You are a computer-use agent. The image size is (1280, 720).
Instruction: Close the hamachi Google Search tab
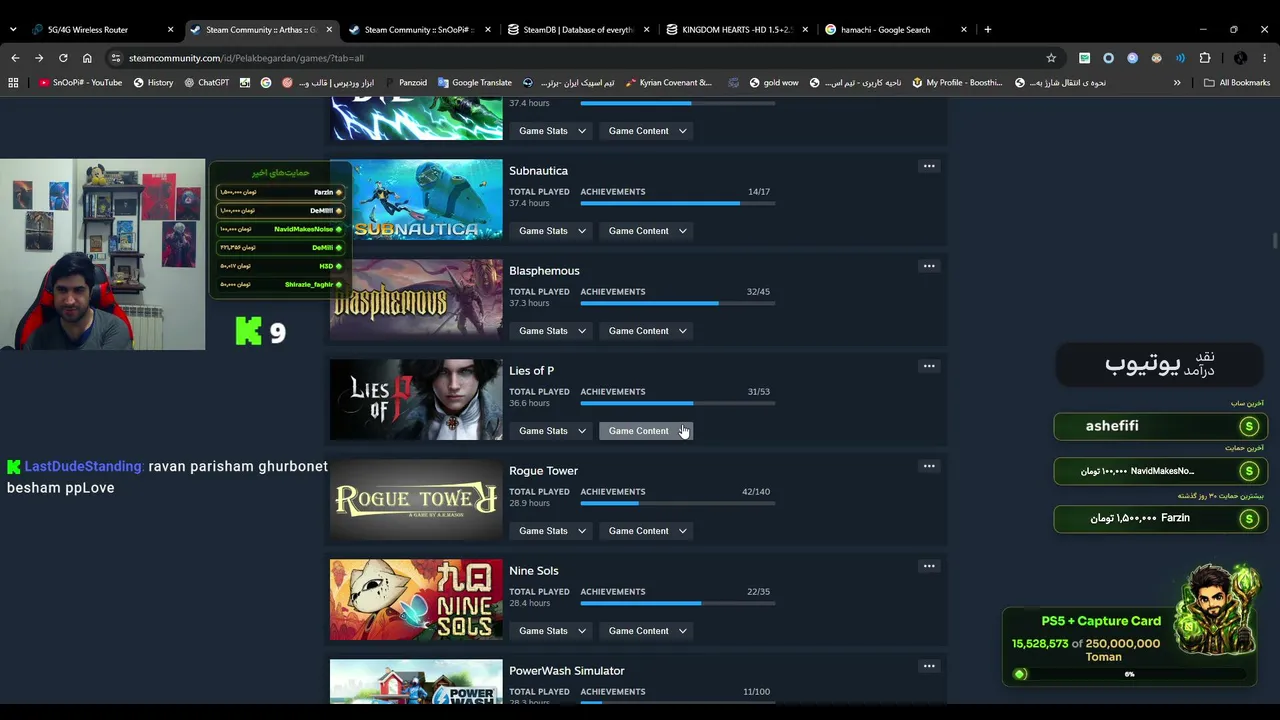[x=964, y=30]
